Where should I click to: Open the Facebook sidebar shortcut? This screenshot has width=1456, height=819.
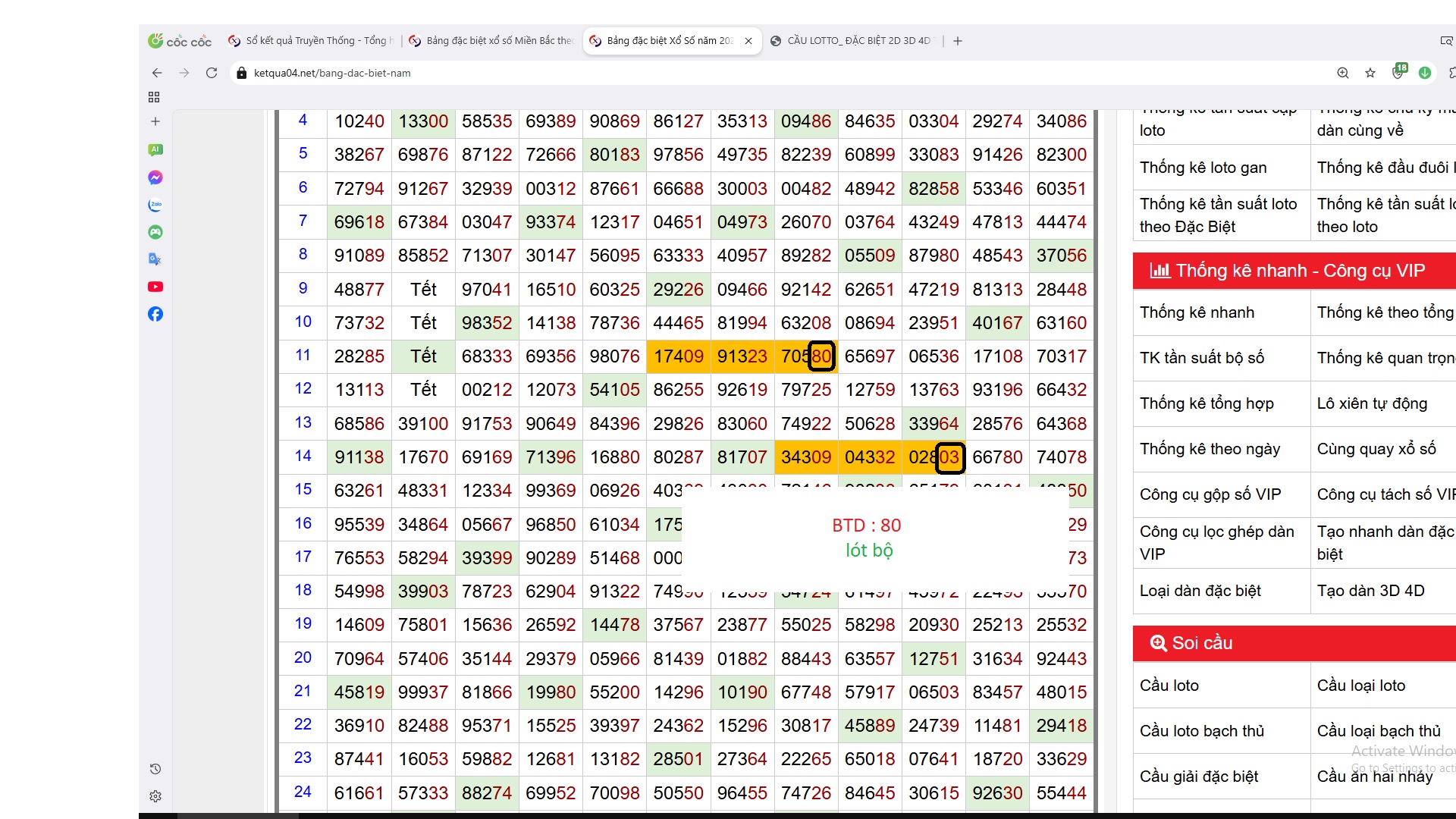(x=155, y=314)
